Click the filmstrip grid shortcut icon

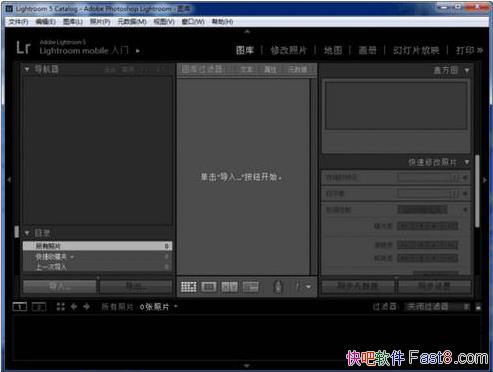click(x=60, y=307)
